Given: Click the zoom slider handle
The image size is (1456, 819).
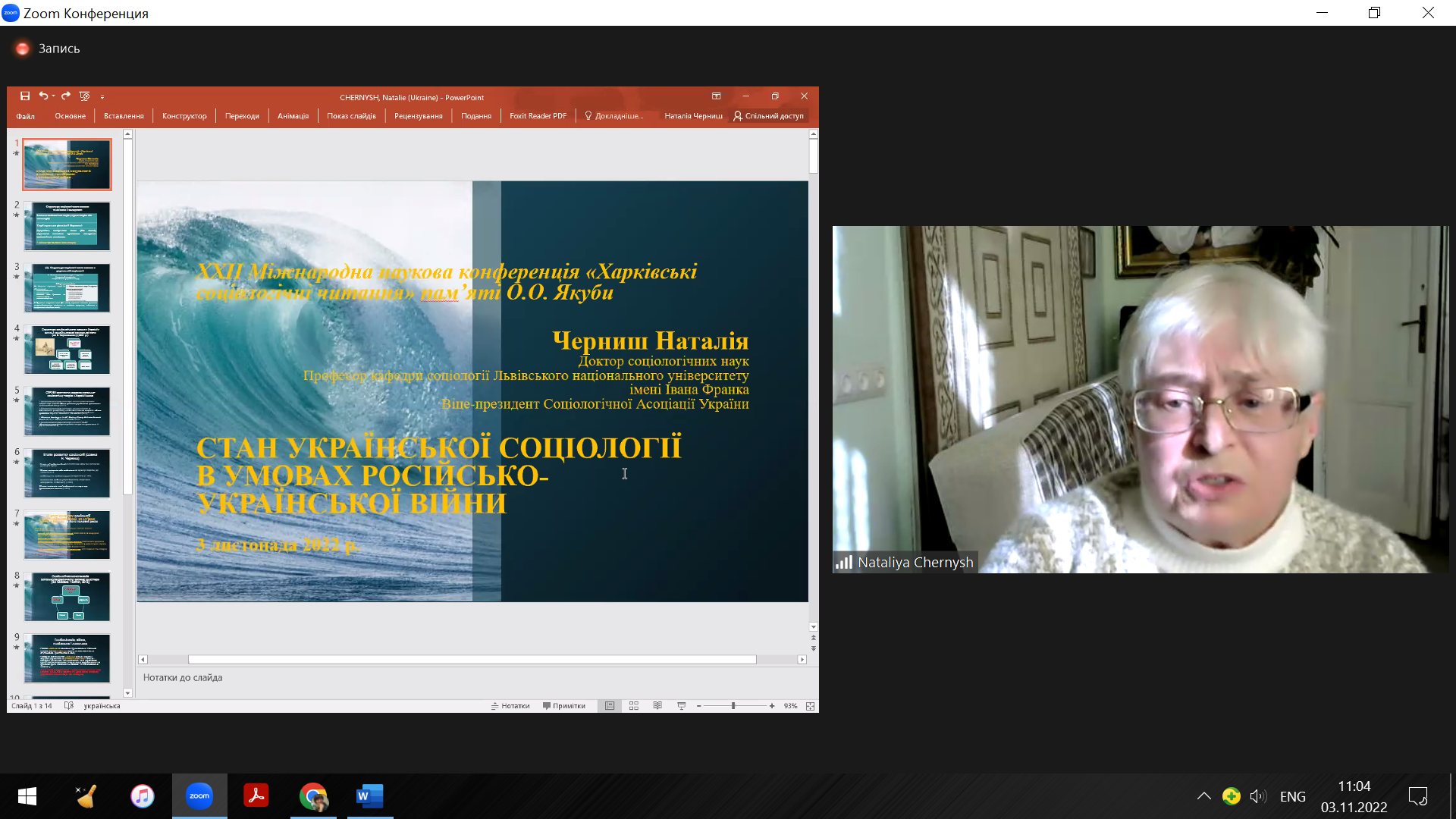Looking at the screenshot, I should [x=733, y=706].
